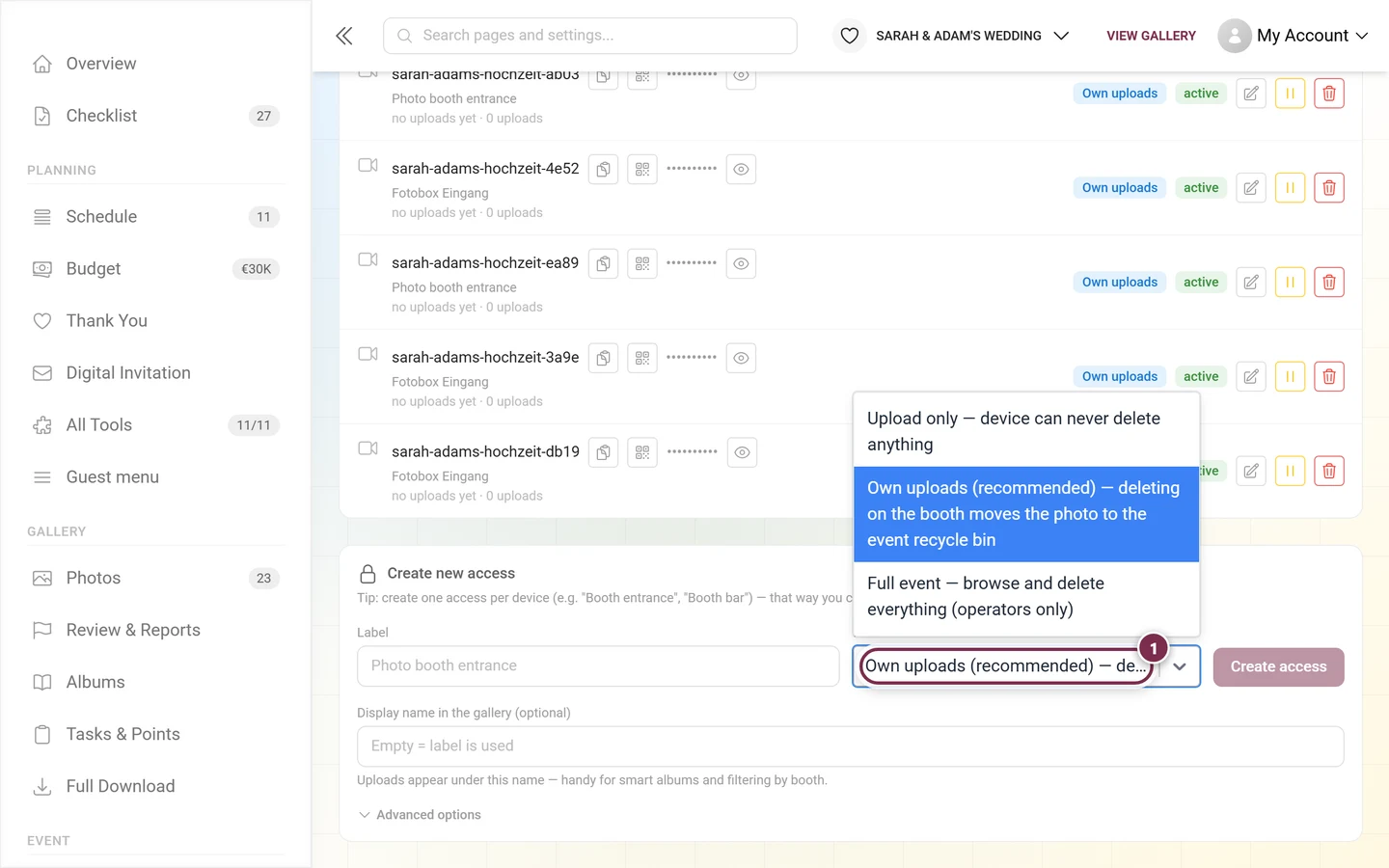Viewport: 1389px width, 868px height.
Task: Open Tasks & Points page
Action: (x=155, y=735)
